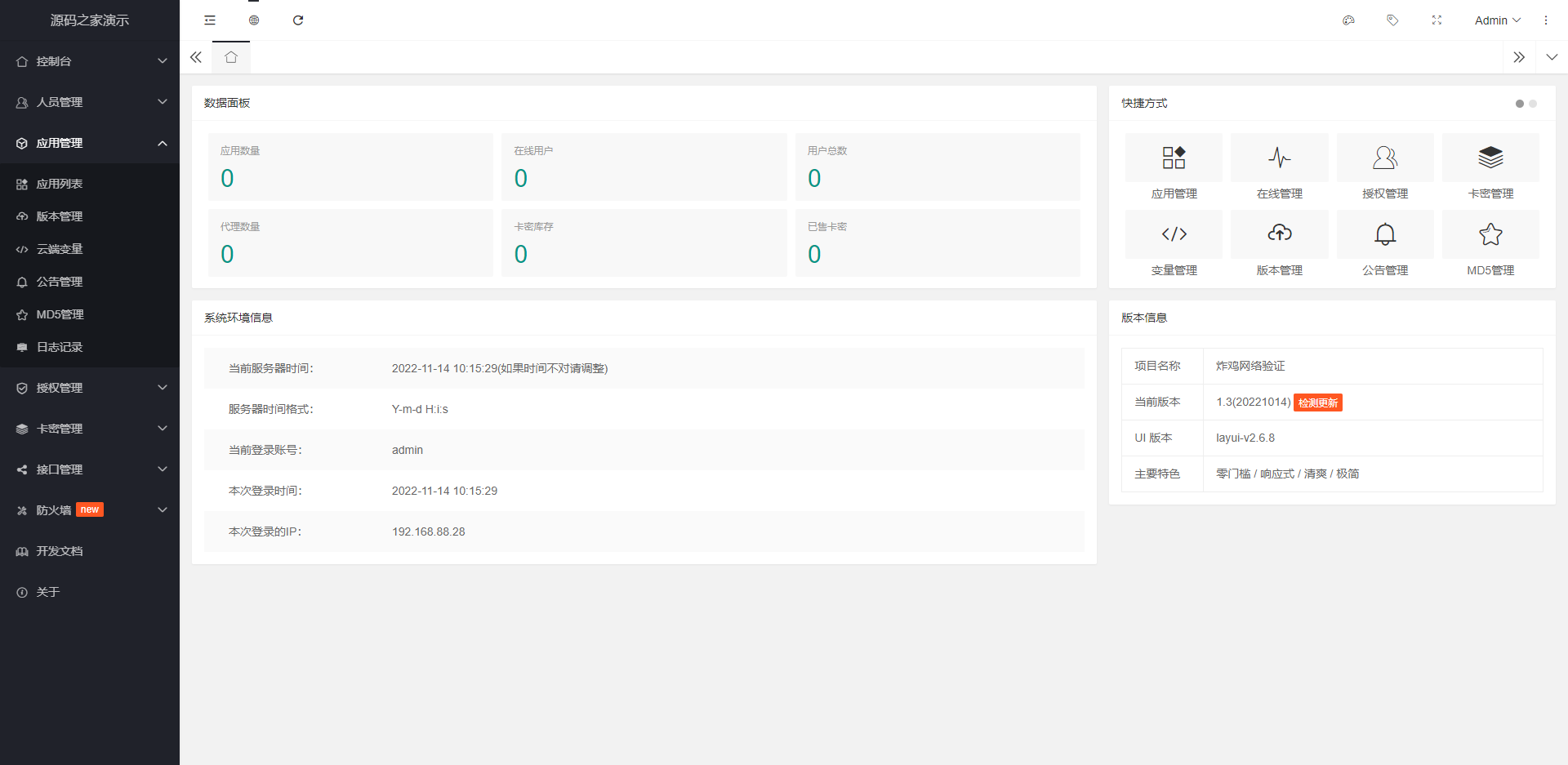Click the 开发文档 book icon
This screenshot has width=1568, height=765.
point(22,551)
